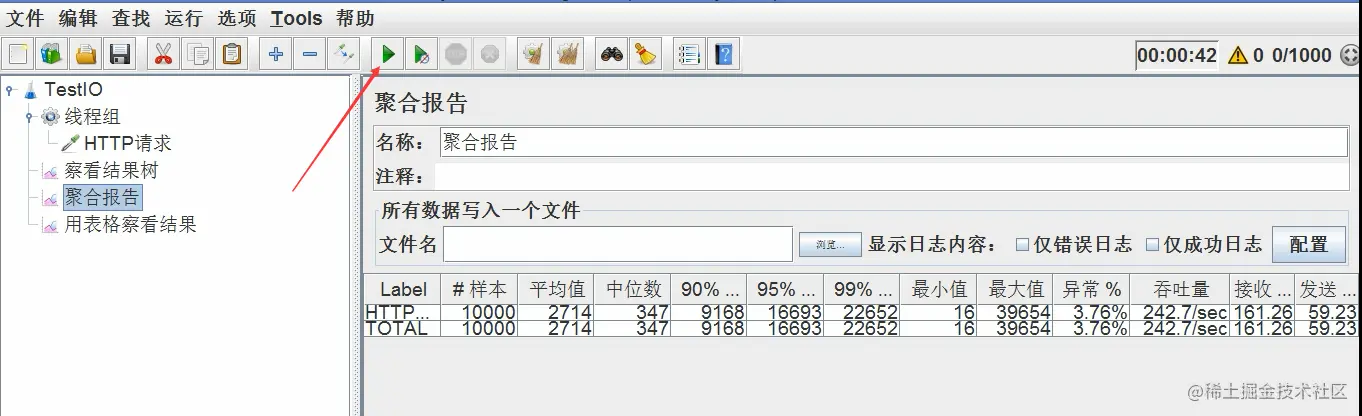Open Help with question mark icon
1362x416 pixels.
pos(724,54)
